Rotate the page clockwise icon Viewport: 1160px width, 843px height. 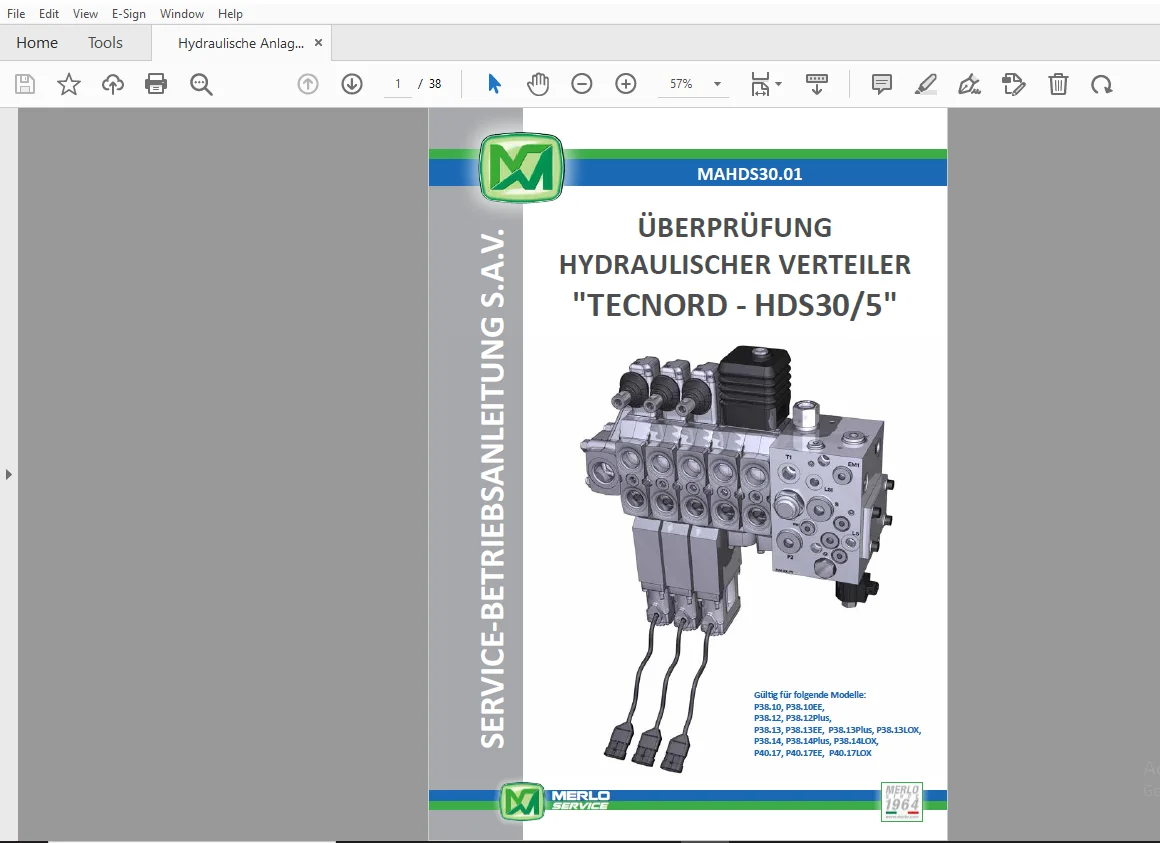(x=1102, y=84)
